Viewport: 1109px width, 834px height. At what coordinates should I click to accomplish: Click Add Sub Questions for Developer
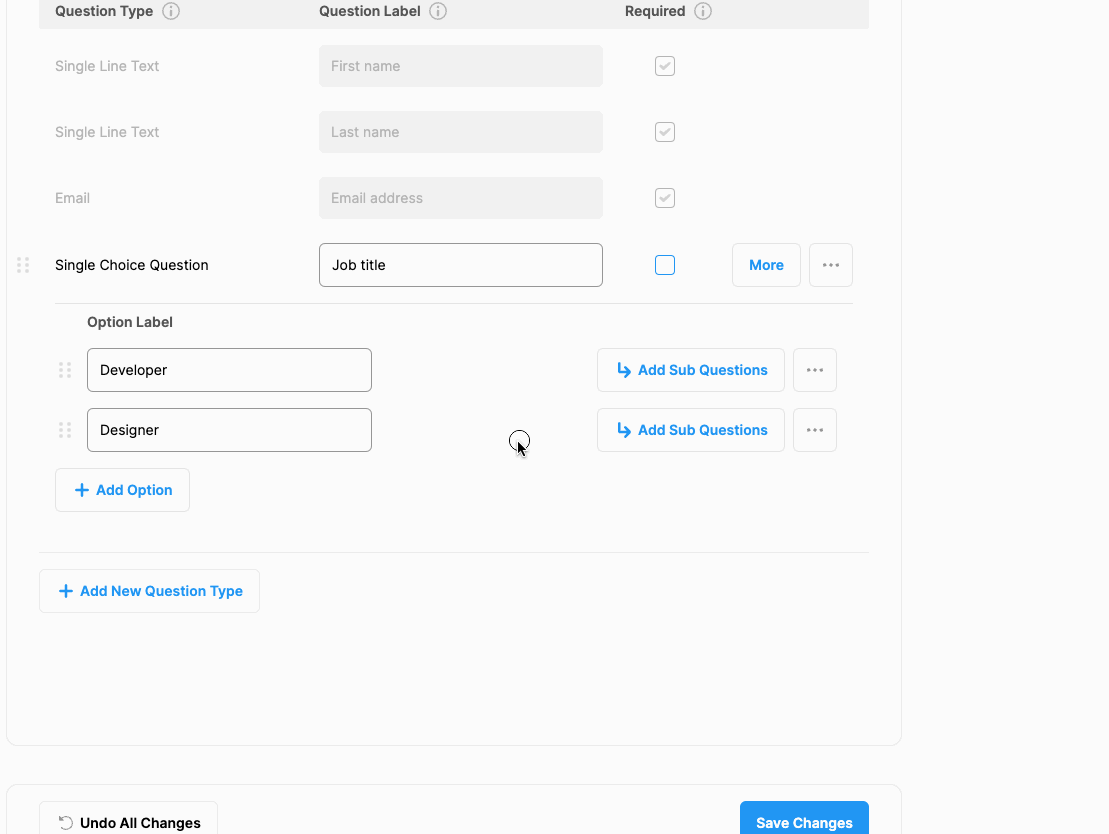point(691,370)
